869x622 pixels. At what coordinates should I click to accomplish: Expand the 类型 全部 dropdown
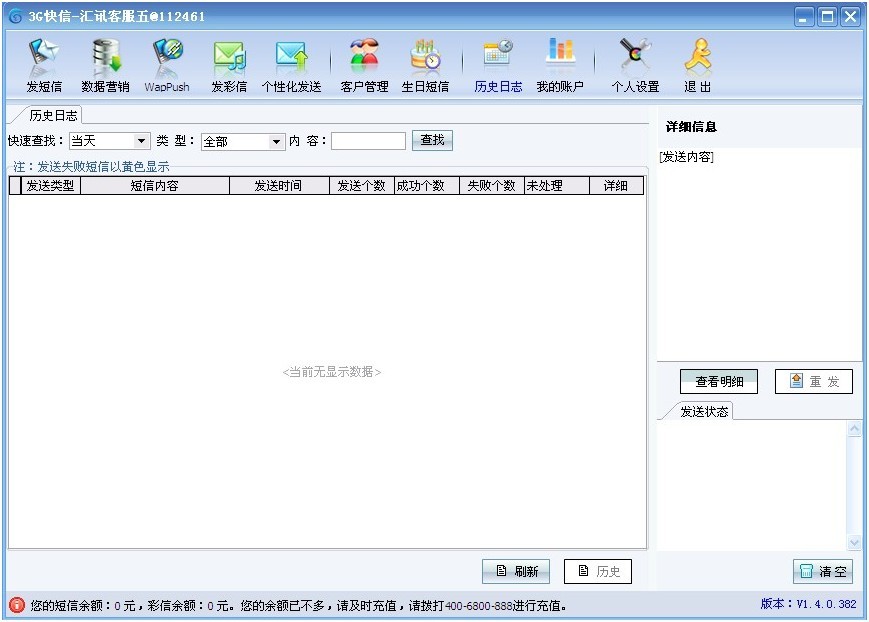[x=276, y=142]
